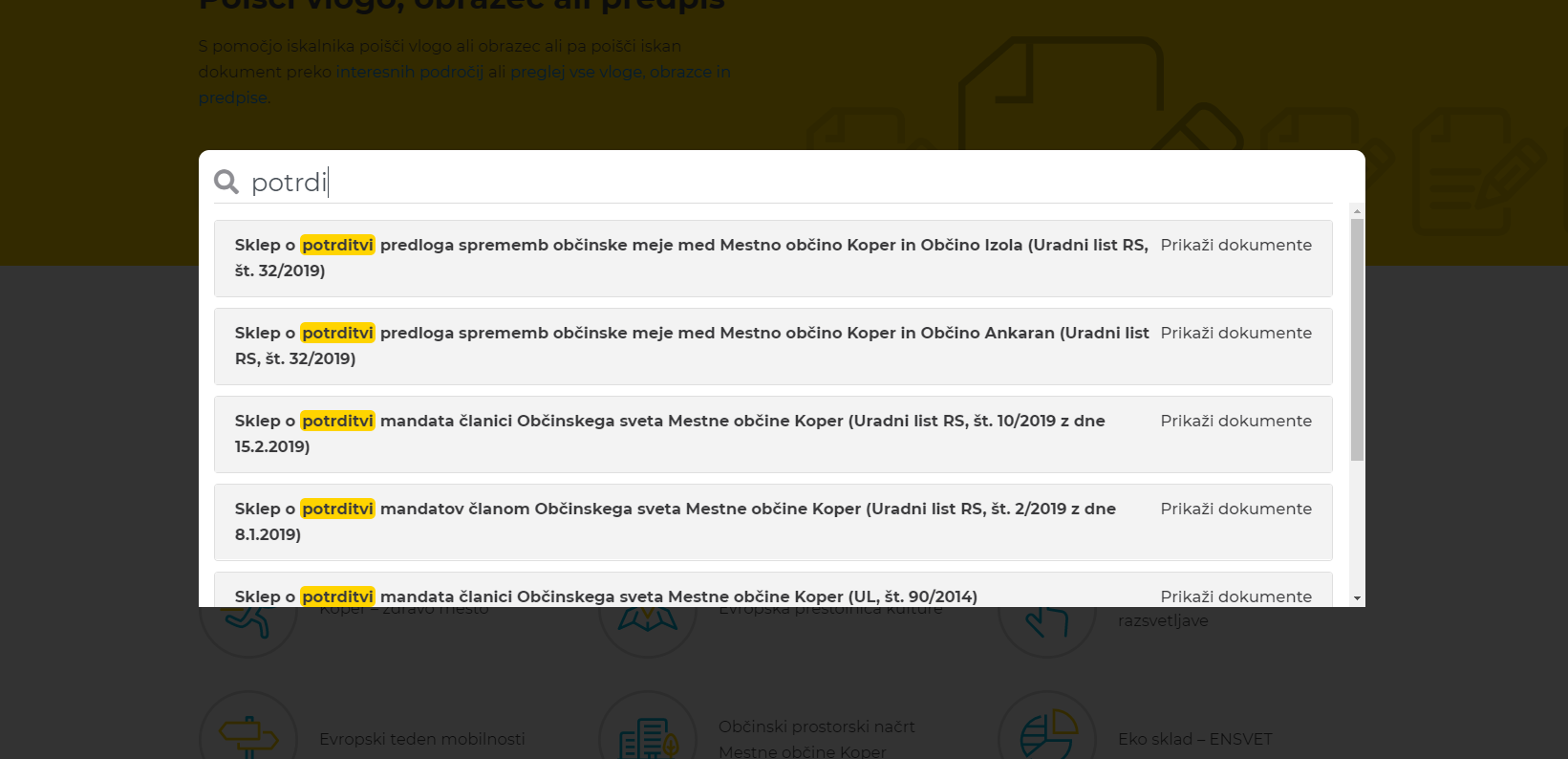This screenshot has height=759, width=1568.
Task: Show documents for Koper–Ankaran border decision
Action: (1235, 333)
